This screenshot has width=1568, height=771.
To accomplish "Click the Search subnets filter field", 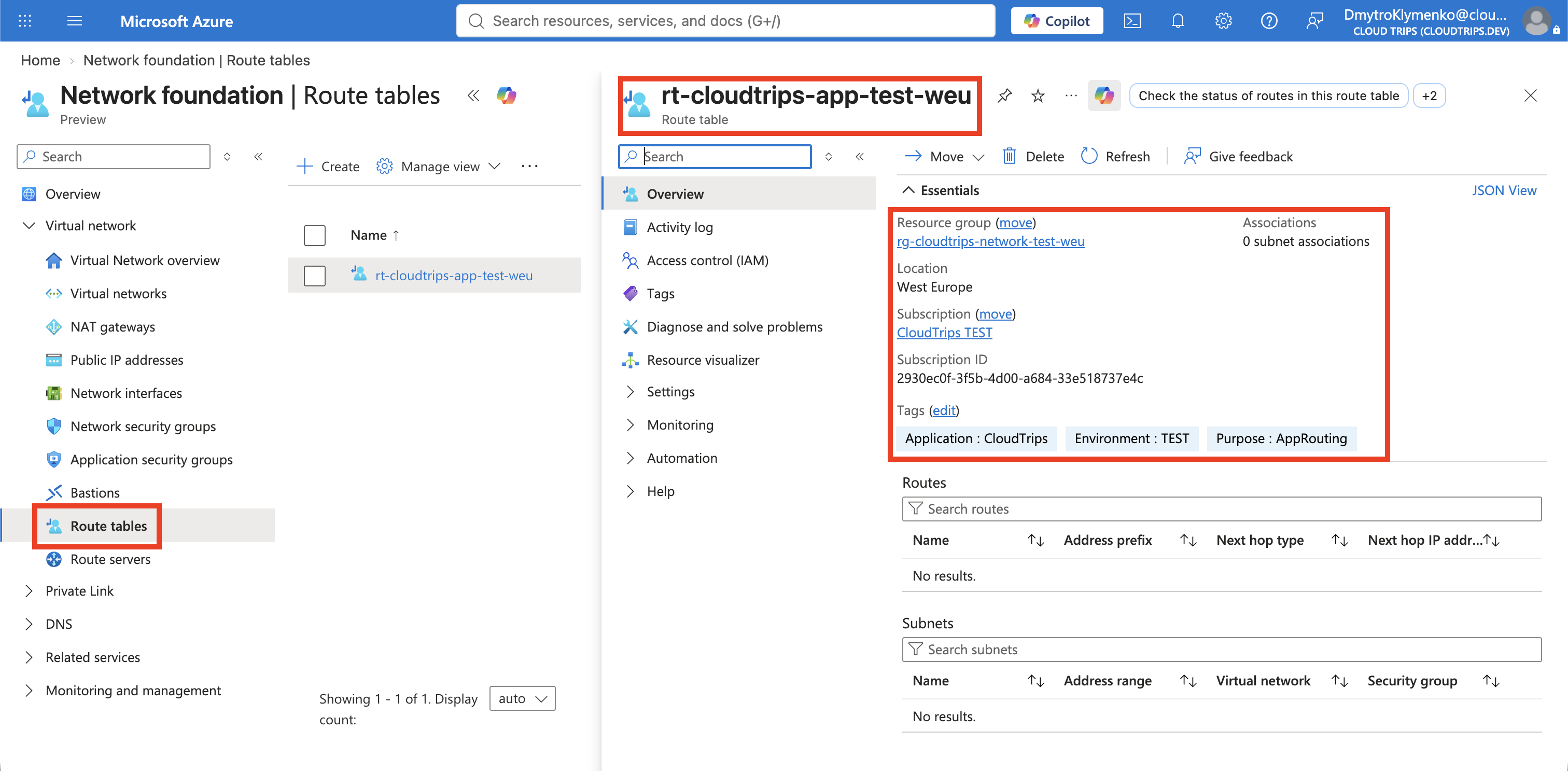I will coord(1221,649).
